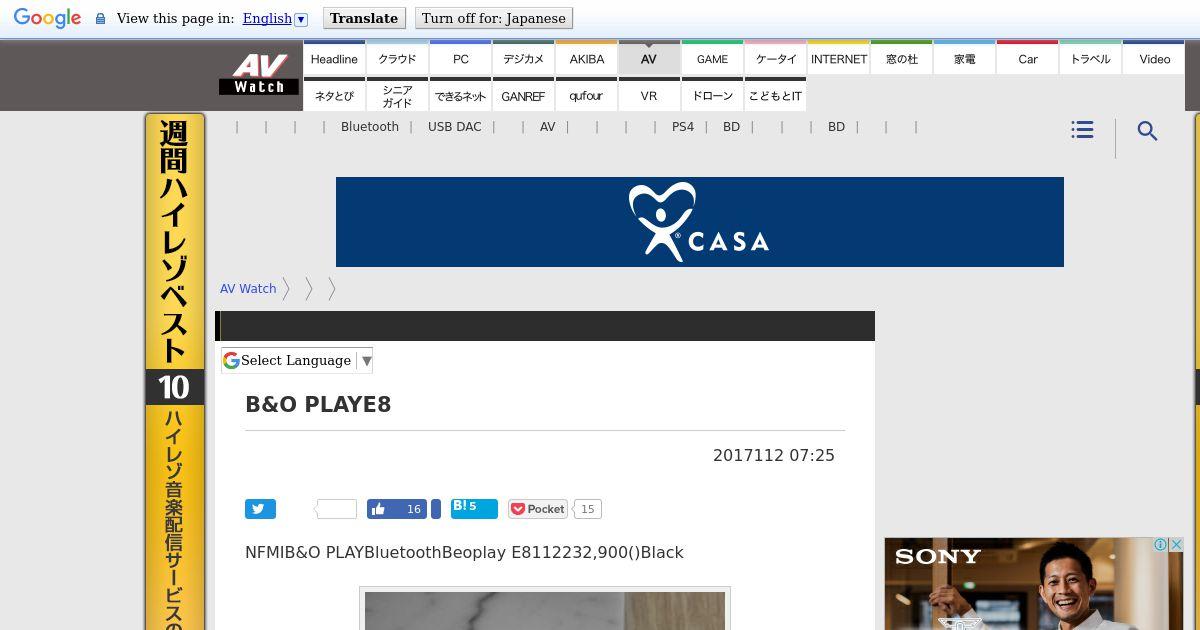The width and height of the screenshot is (1200, 630).
Task: Open the シニアガイド tab
Action: (397, 95)
